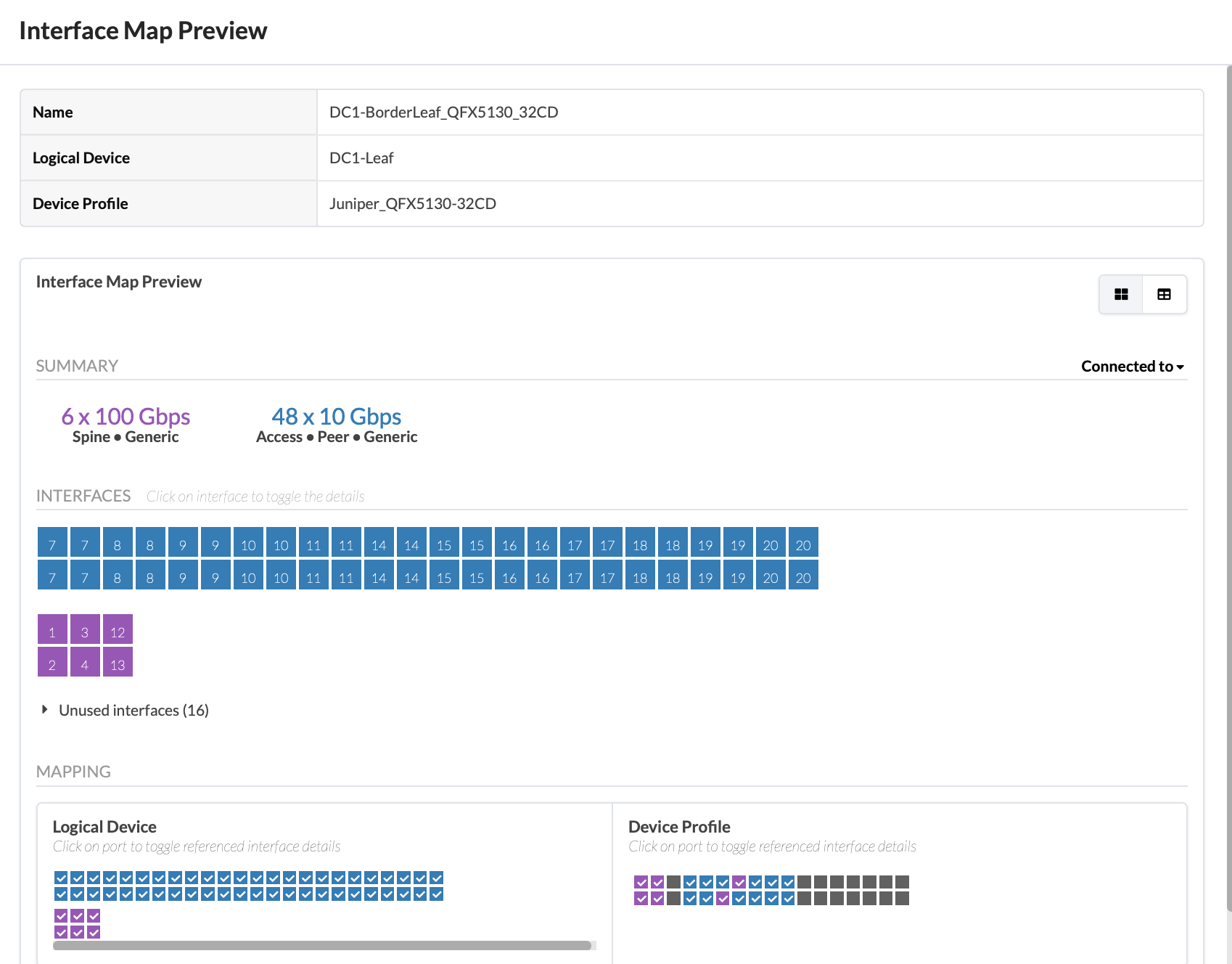Click the Logical Device mapping horizontal scrollbar
Screen dimensions: 1232x964
coord(322,945)
